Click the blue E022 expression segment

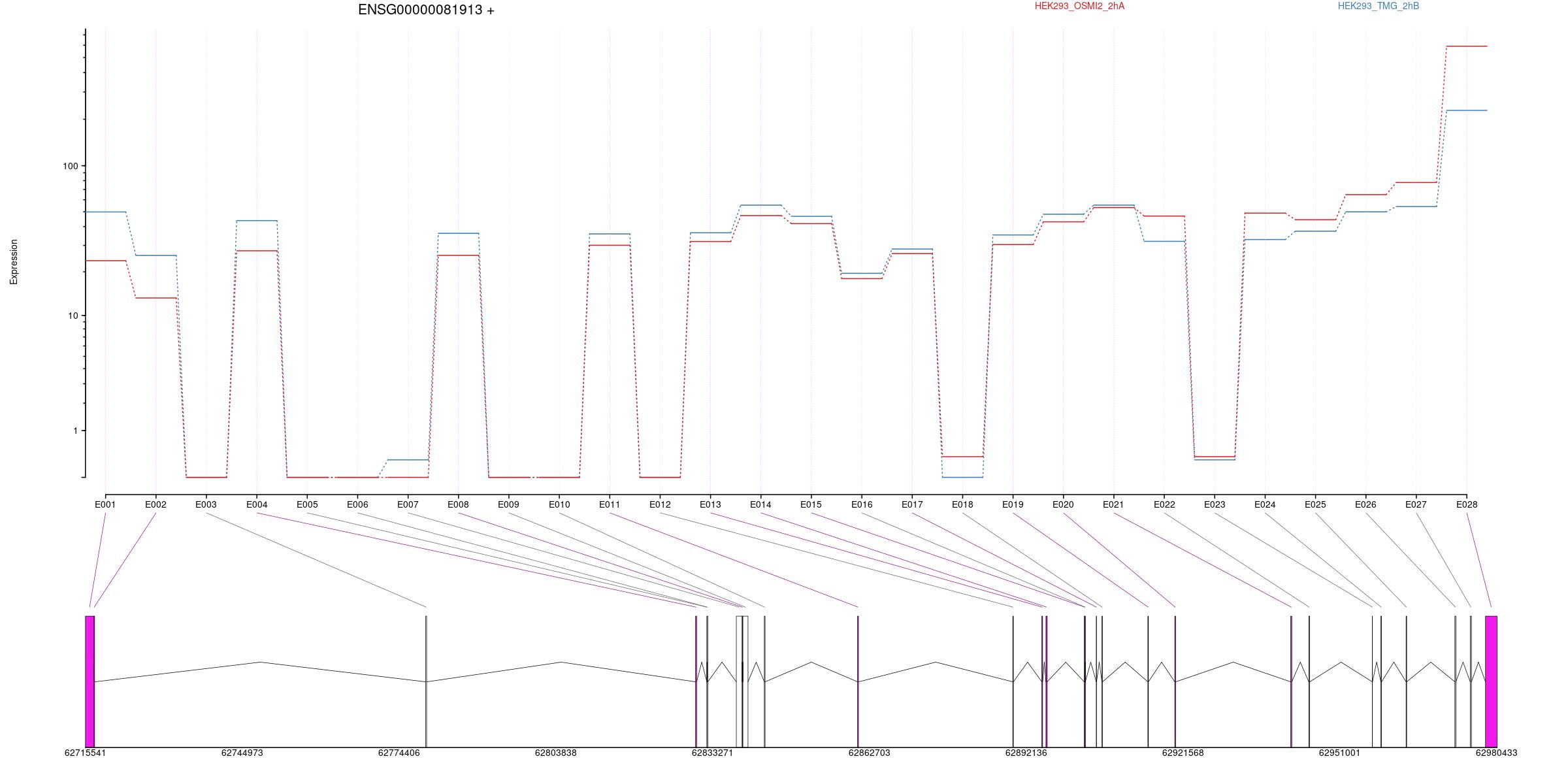tap(1164, 241)
